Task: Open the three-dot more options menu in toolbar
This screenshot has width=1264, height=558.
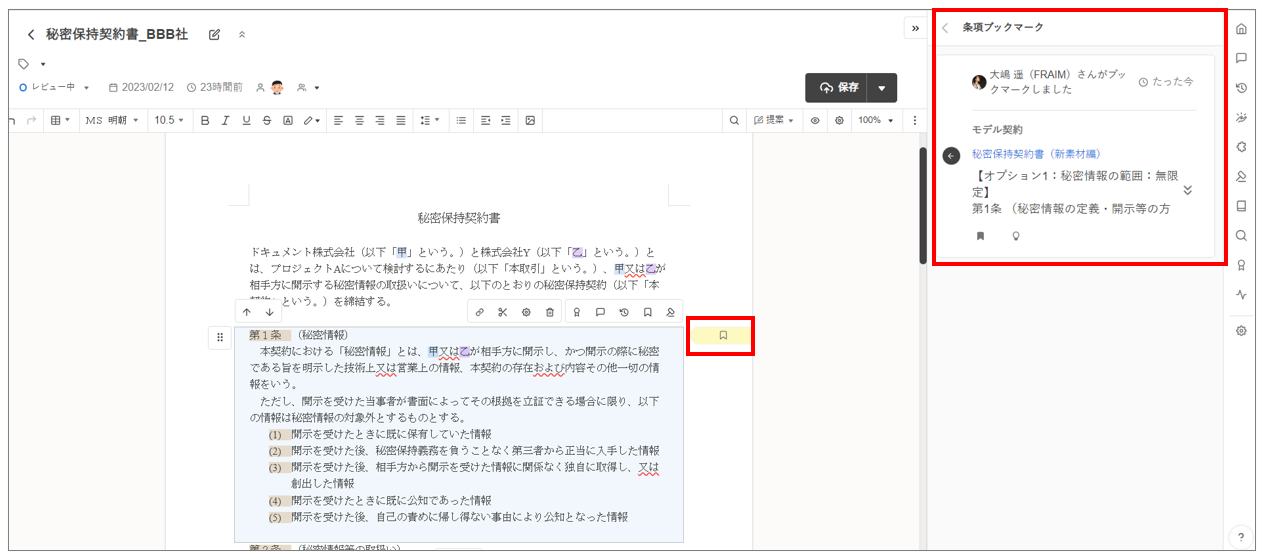Action: [x=914, y=120]
